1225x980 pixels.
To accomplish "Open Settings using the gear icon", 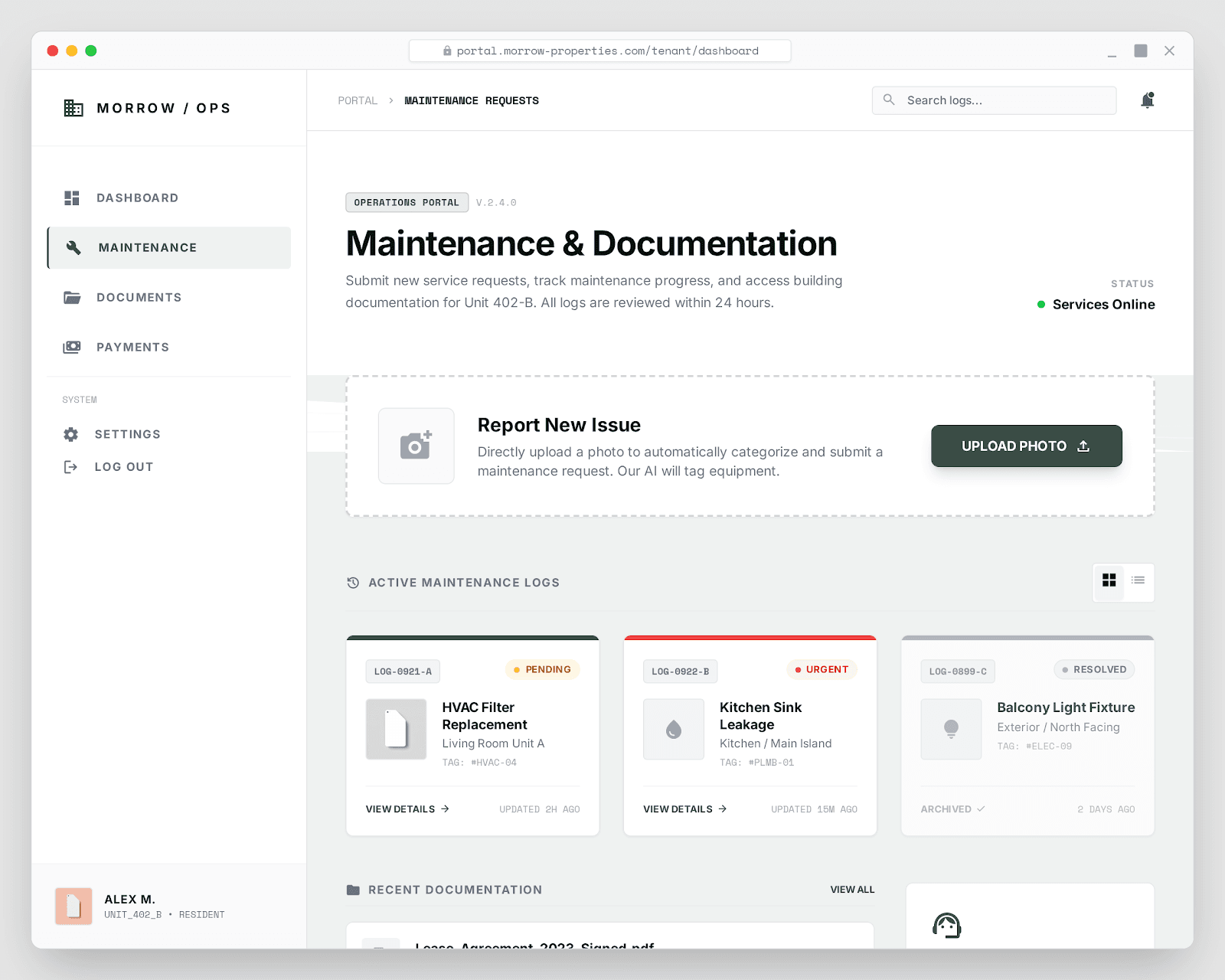I will [71, 434].
